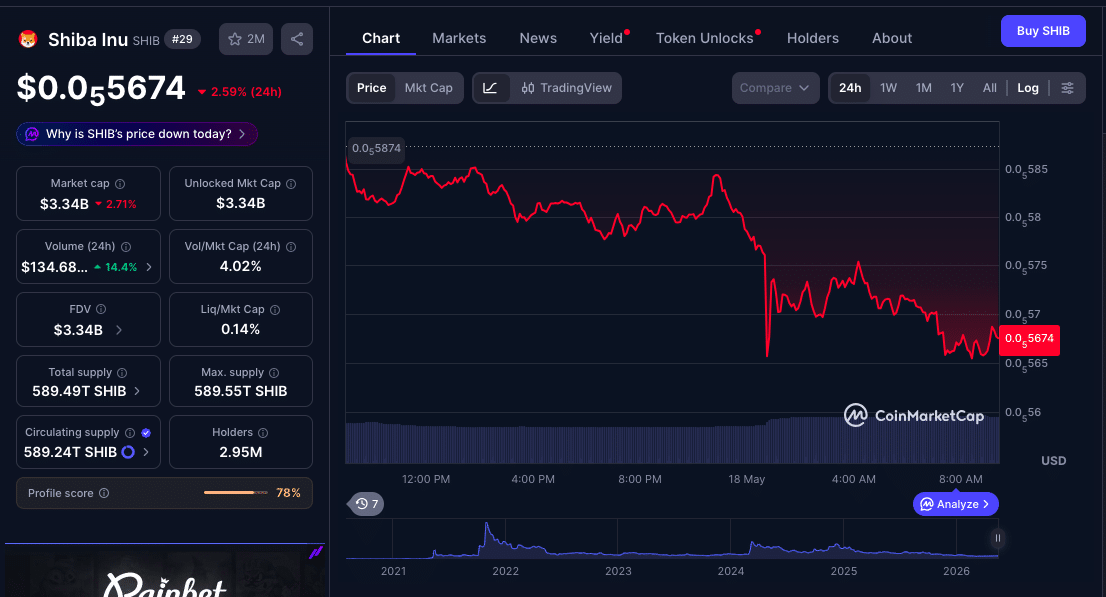Click the volume bars under the price chart
The width and height of the screenshot is (1106, 597).
click(672, 442)
